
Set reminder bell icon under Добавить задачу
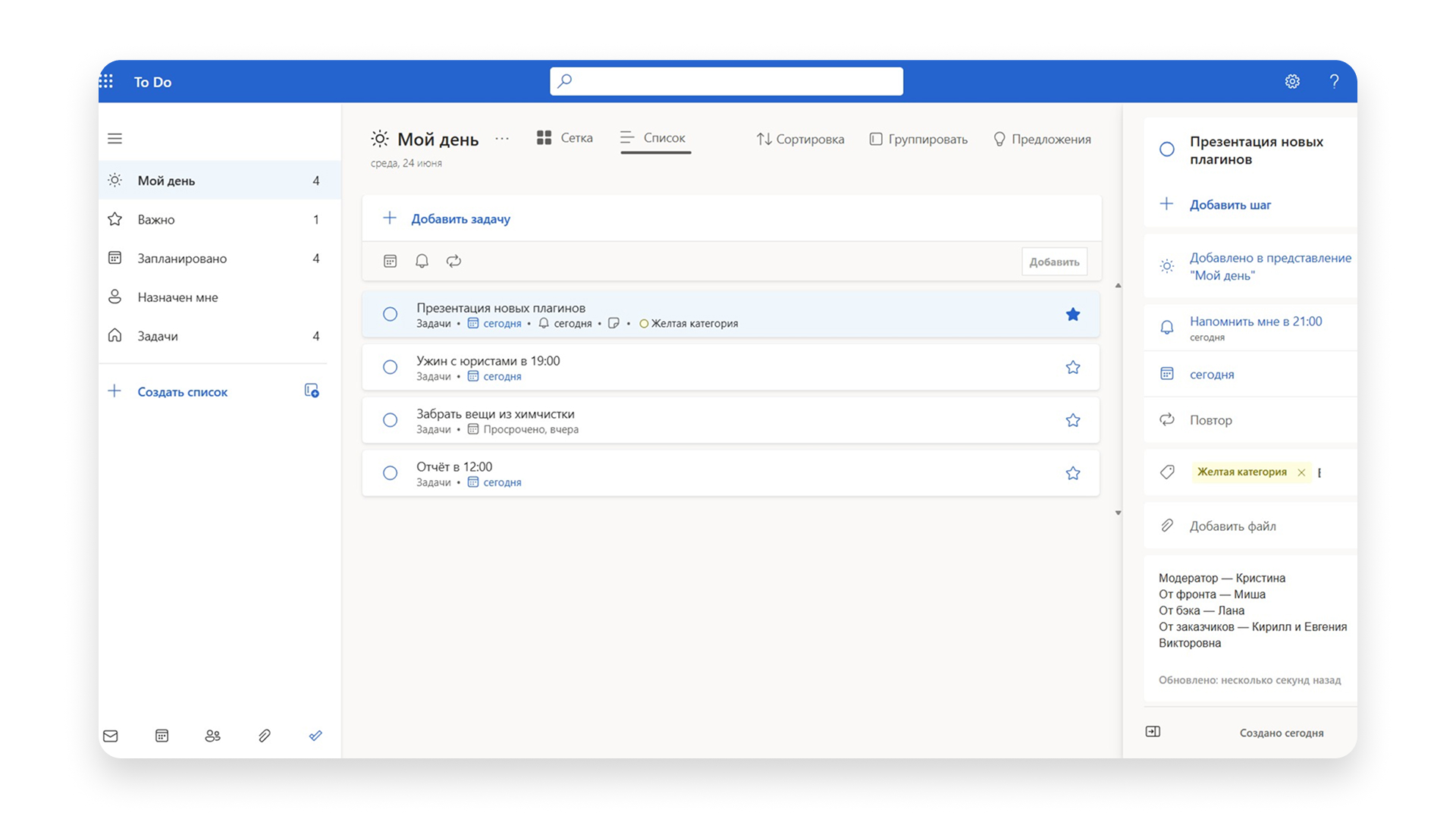click(422, 261)
